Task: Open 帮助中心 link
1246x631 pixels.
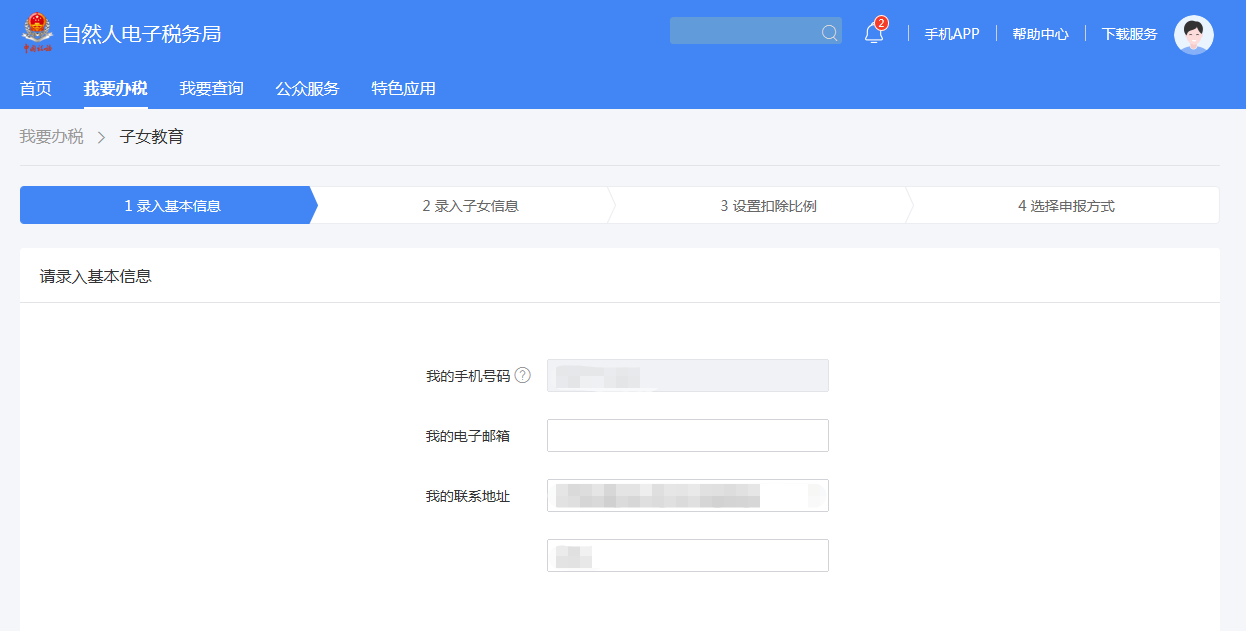Action: (x=1040, y=34)
